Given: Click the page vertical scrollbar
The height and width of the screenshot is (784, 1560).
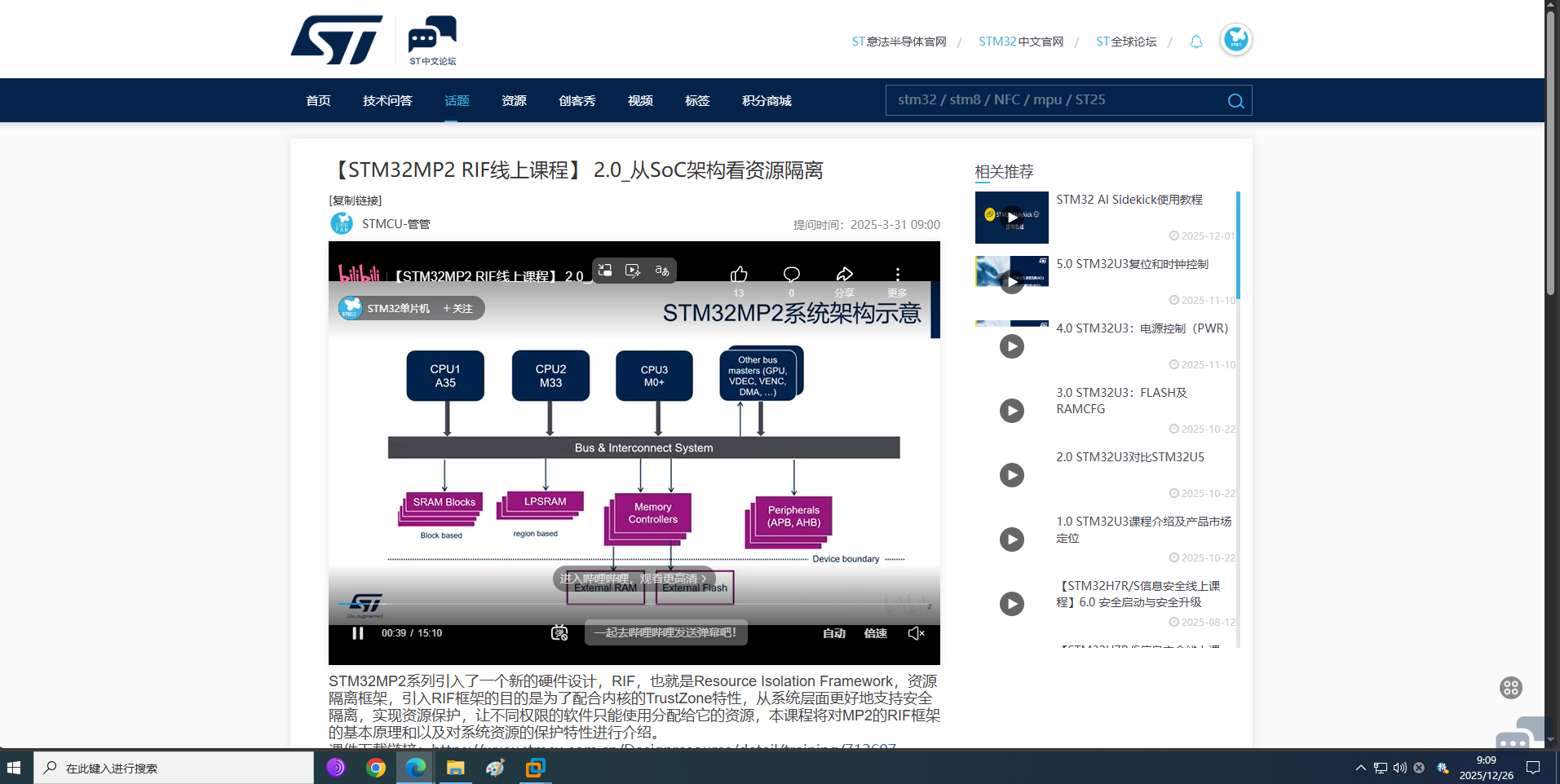Looking at the screenshot, I should pos(1551,152).
